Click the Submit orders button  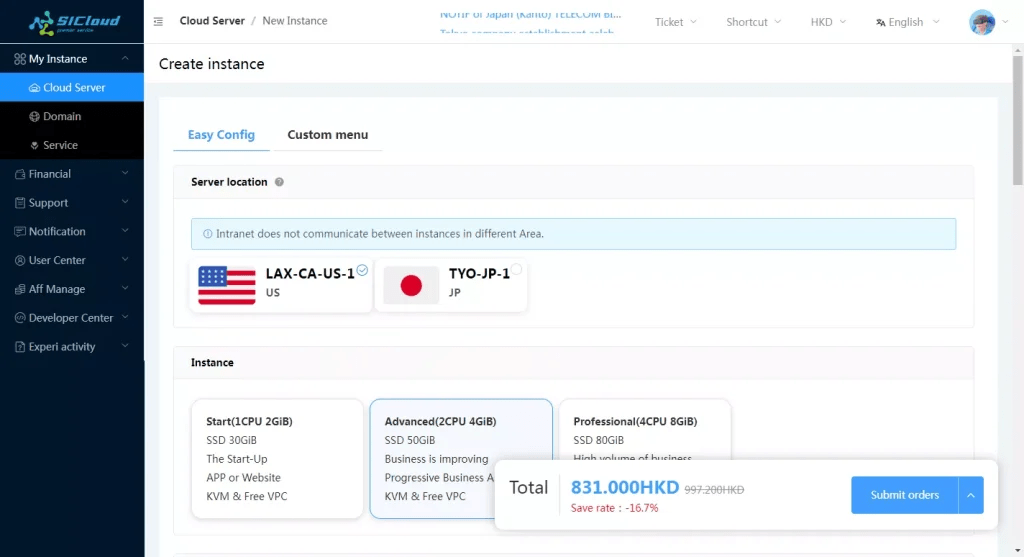point(904,495)
